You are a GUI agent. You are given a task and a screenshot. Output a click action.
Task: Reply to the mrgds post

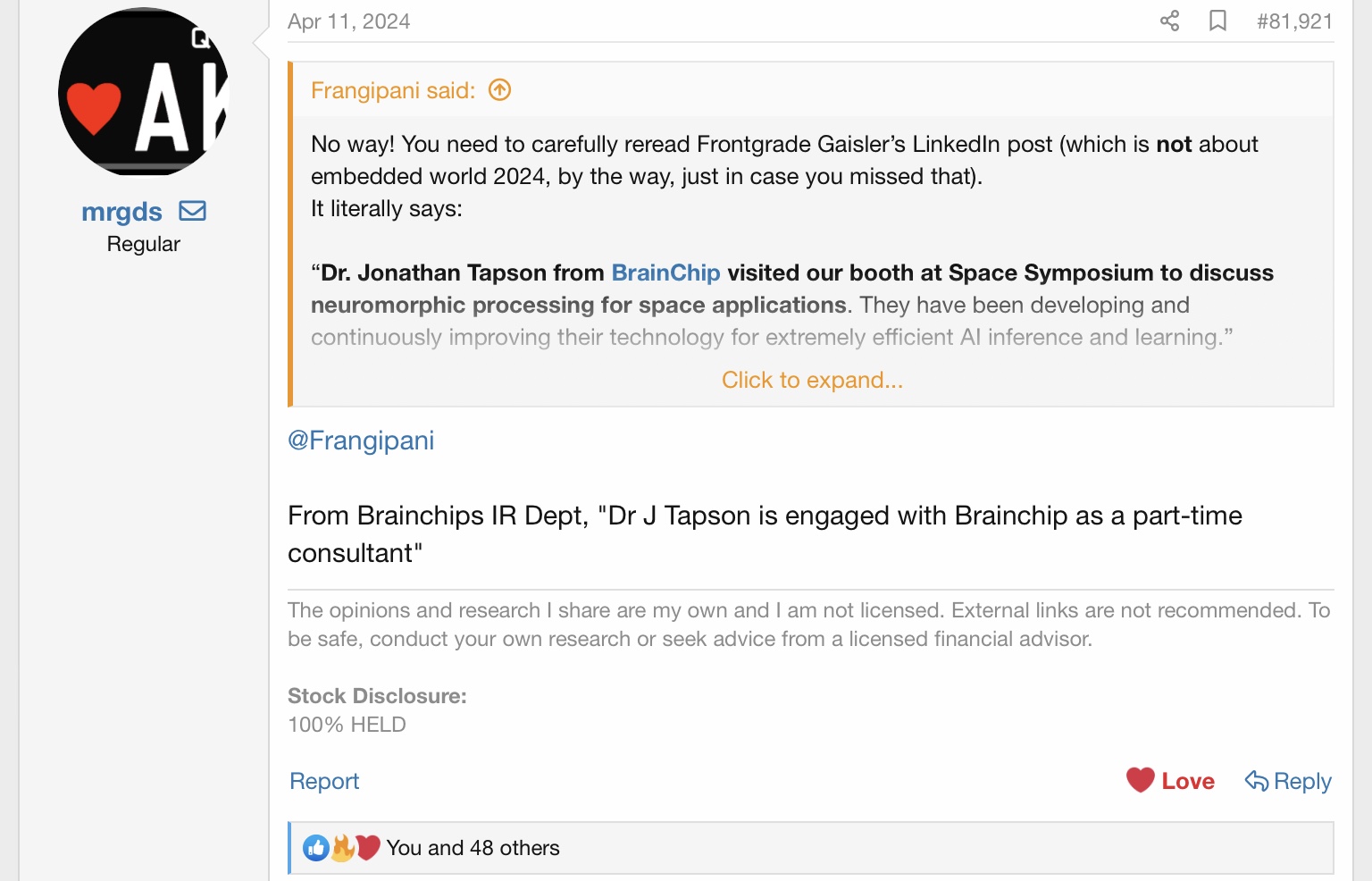point(1288,781)
